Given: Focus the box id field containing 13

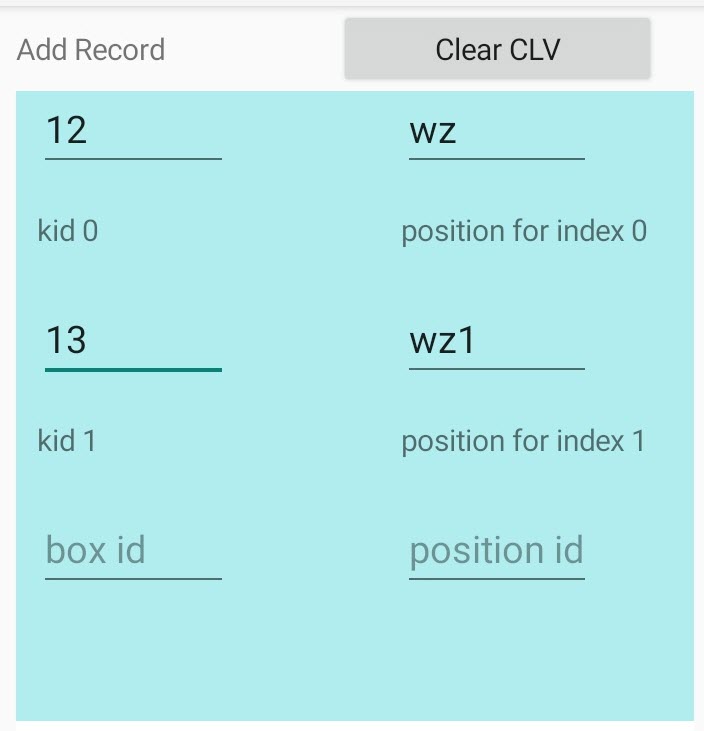Looking at the screenshot, I should [132, 341].
